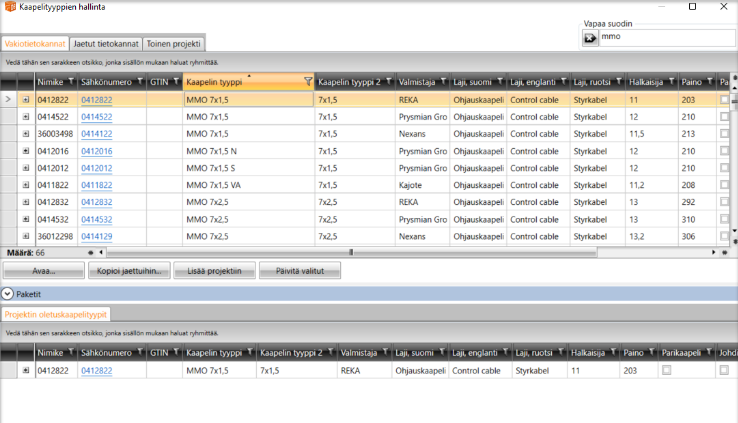Open filter for upper Laji, suomi column

coord(500,81)
